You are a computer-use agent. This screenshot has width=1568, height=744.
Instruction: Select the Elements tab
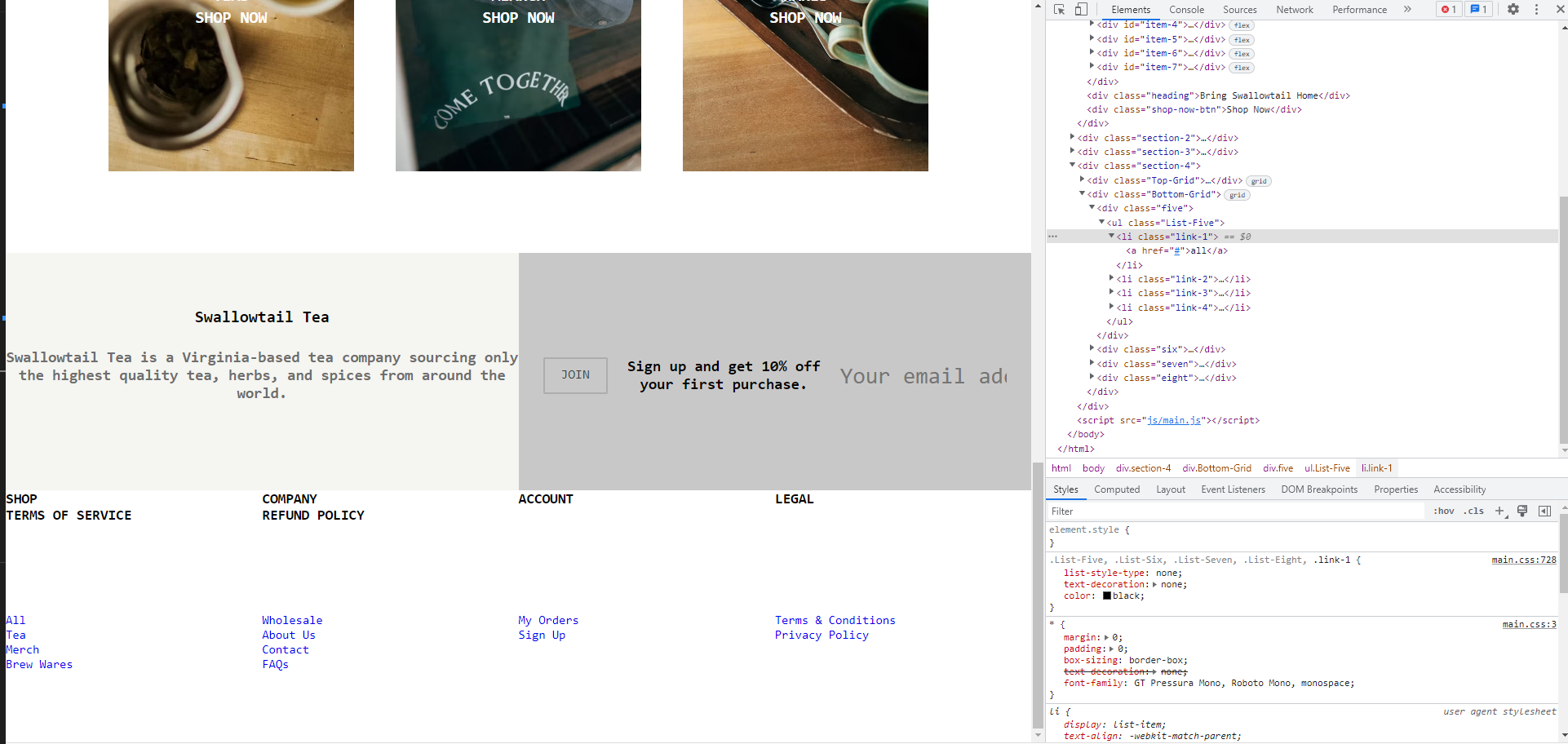click(x=1131, y=10)
